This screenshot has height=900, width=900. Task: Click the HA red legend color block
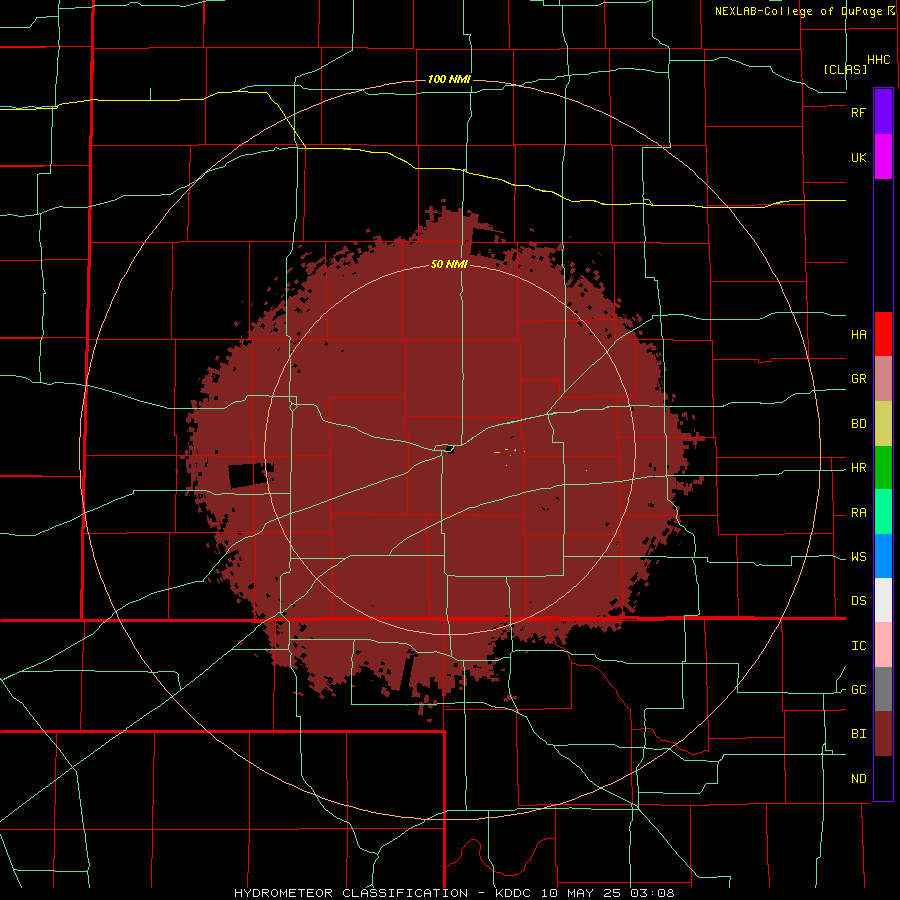click(x=883, y=334)
